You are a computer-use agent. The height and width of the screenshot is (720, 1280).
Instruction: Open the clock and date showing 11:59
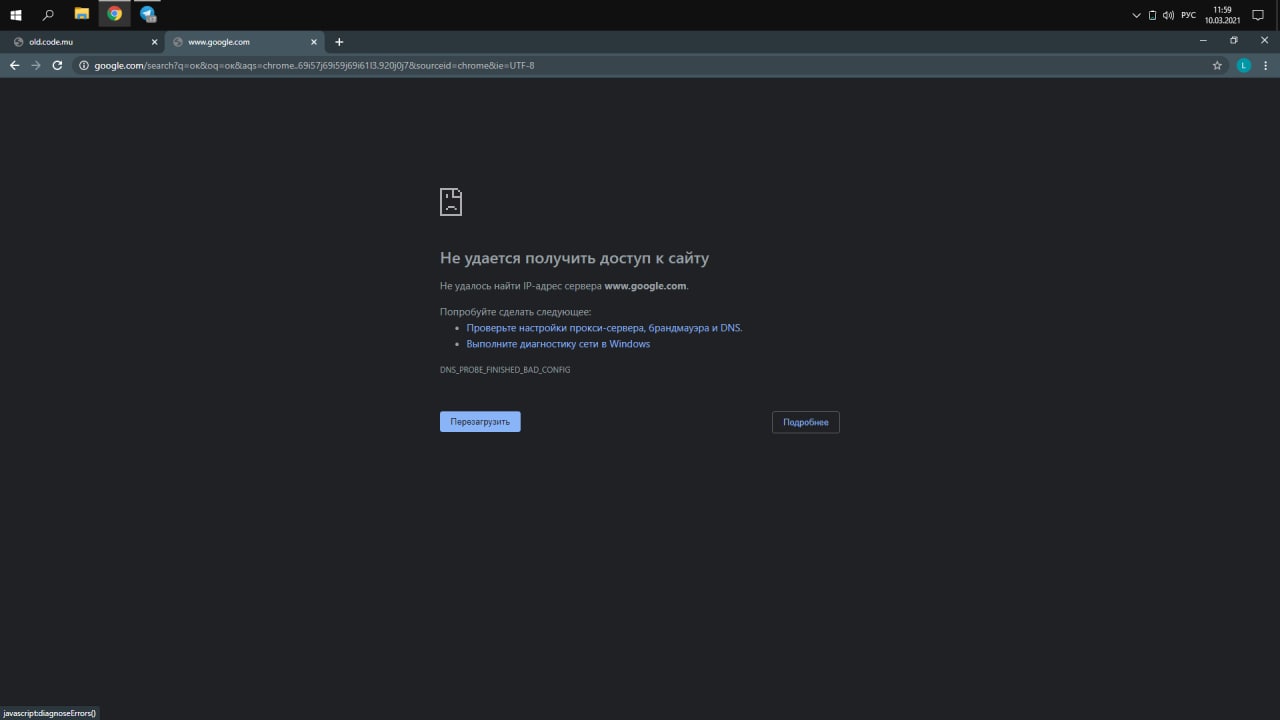[1222, 15]
